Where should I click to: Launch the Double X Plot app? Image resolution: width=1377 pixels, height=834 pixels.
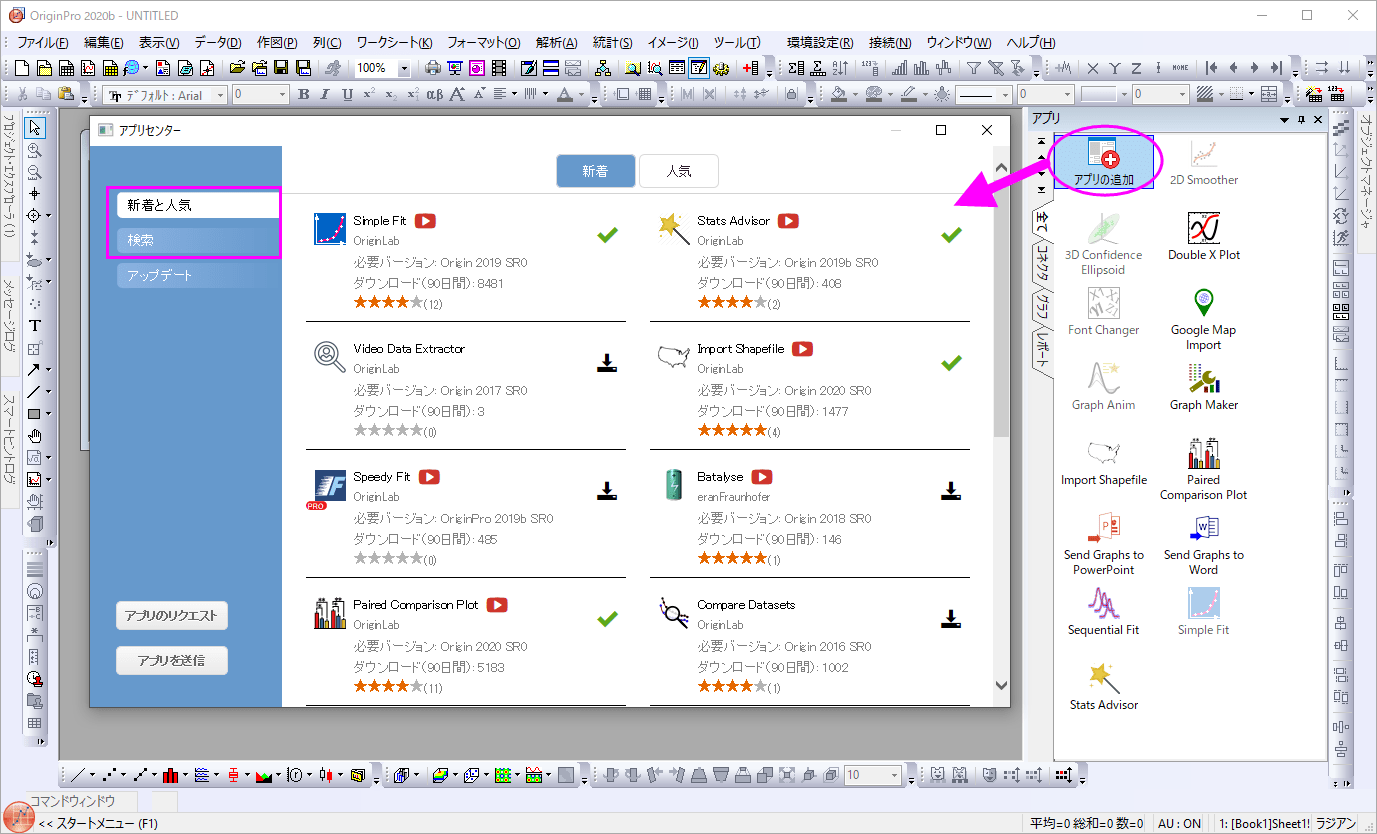[x=1204, y=237]
